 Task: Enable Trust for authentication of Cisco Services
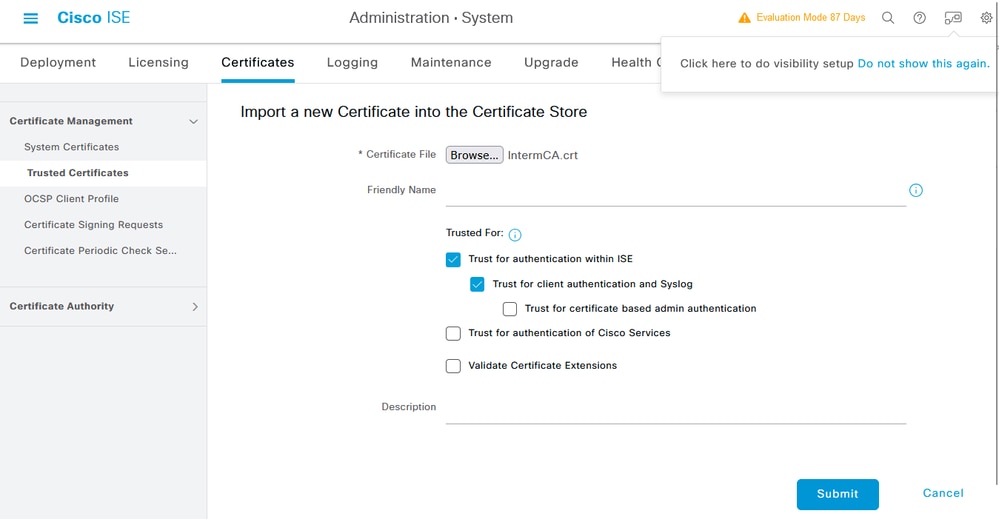click(x=453, y=333)
